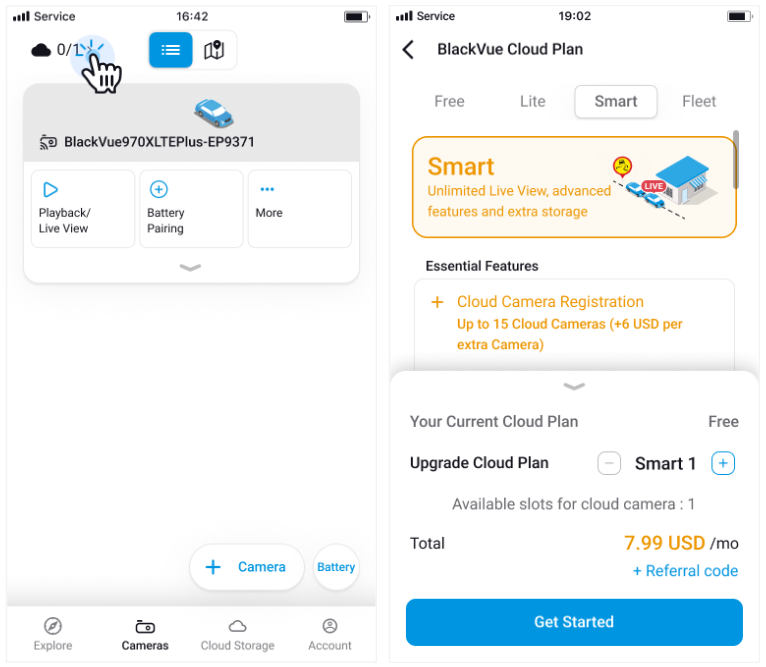Add a new Camera

(246, 567)
